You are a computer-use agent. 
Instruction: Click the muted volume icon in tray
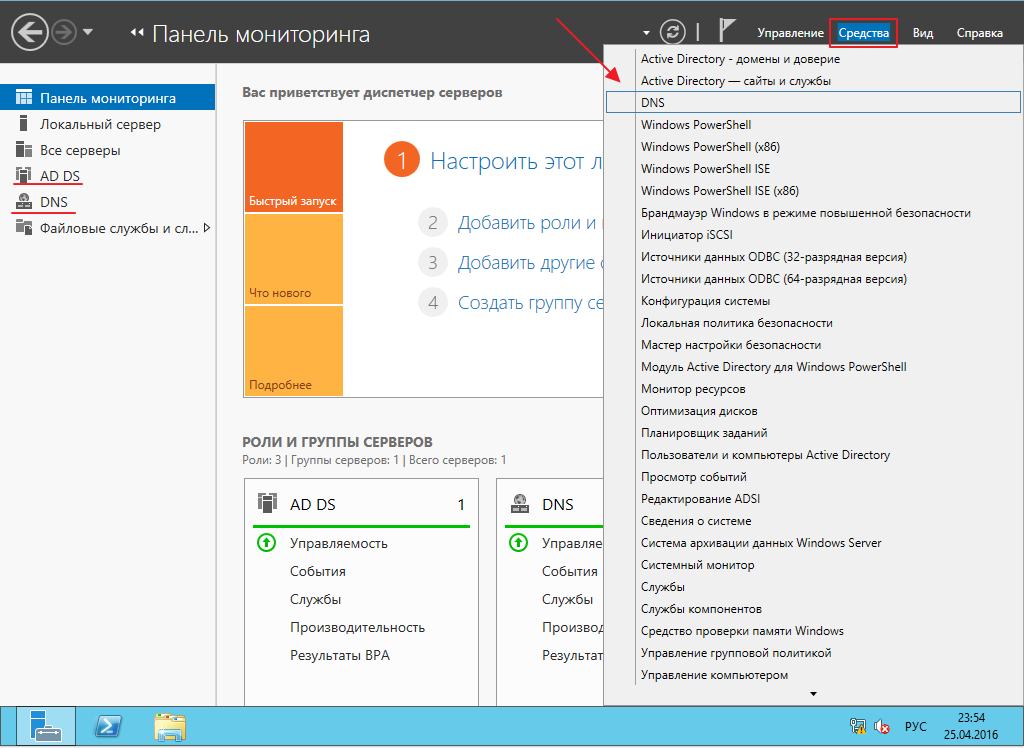(x=882, y=726)
